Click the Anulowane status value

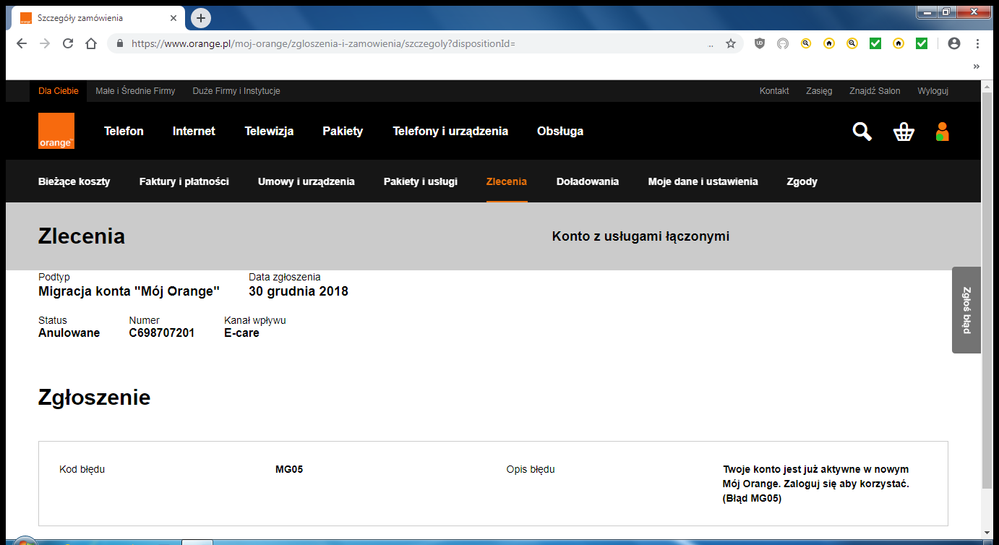[x=69, y=333]
